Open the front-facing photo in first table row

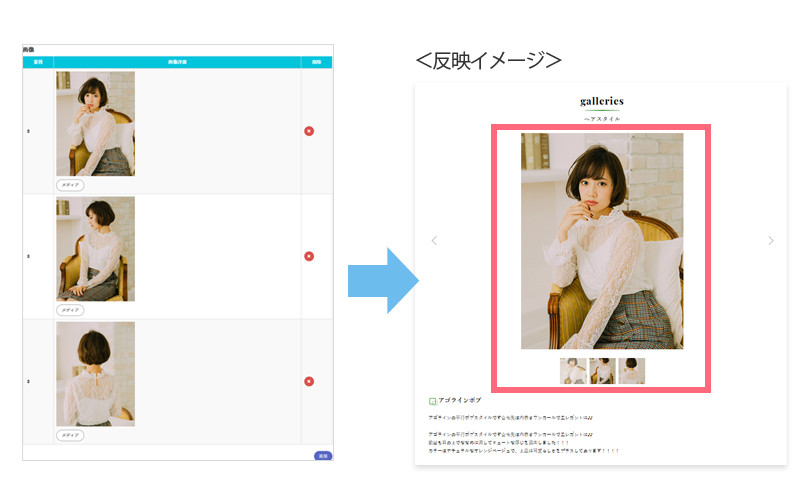click(x=95, y=123)
